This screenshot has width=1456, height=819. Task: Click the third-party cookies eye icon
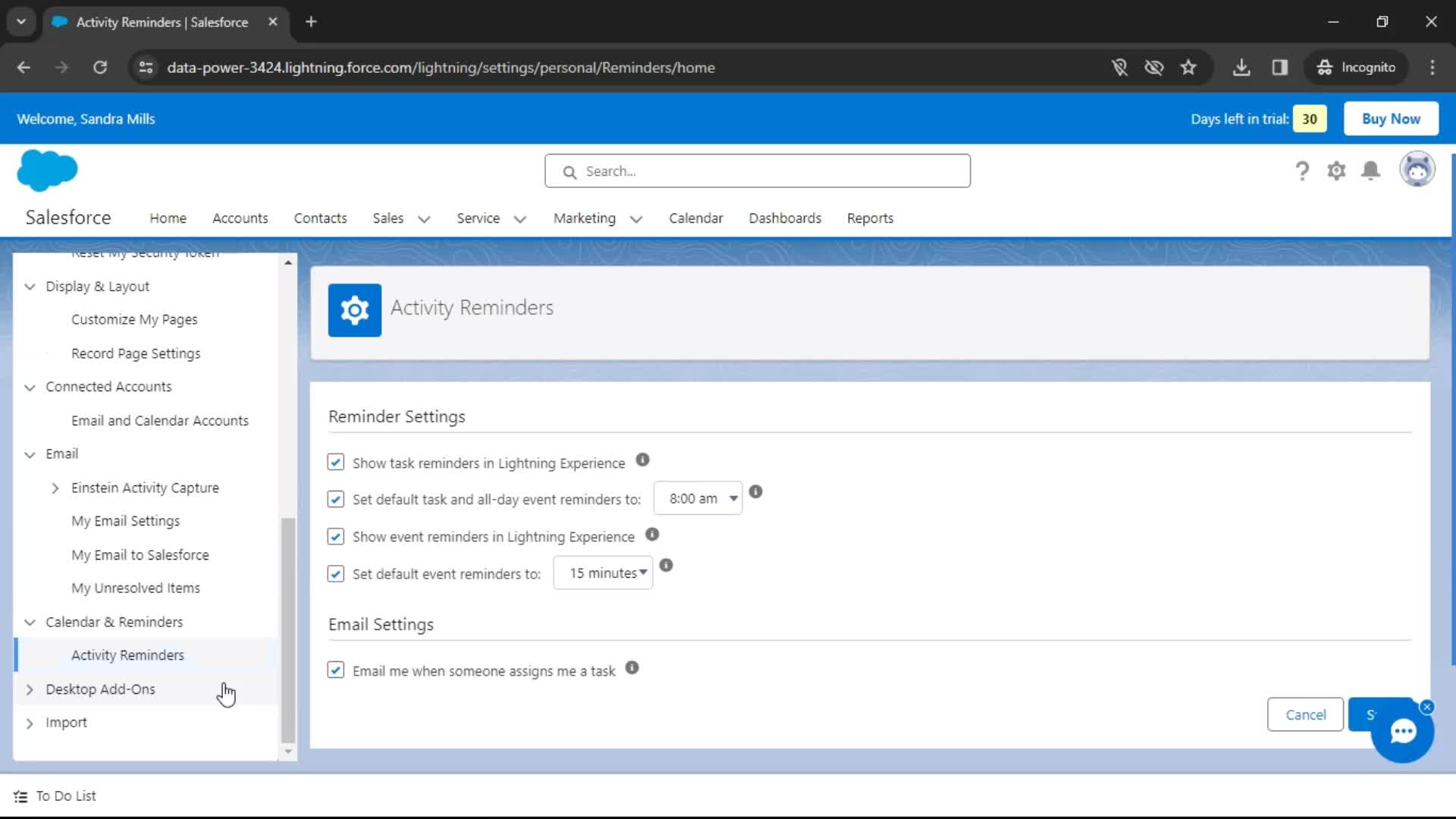click(1153, 67)
